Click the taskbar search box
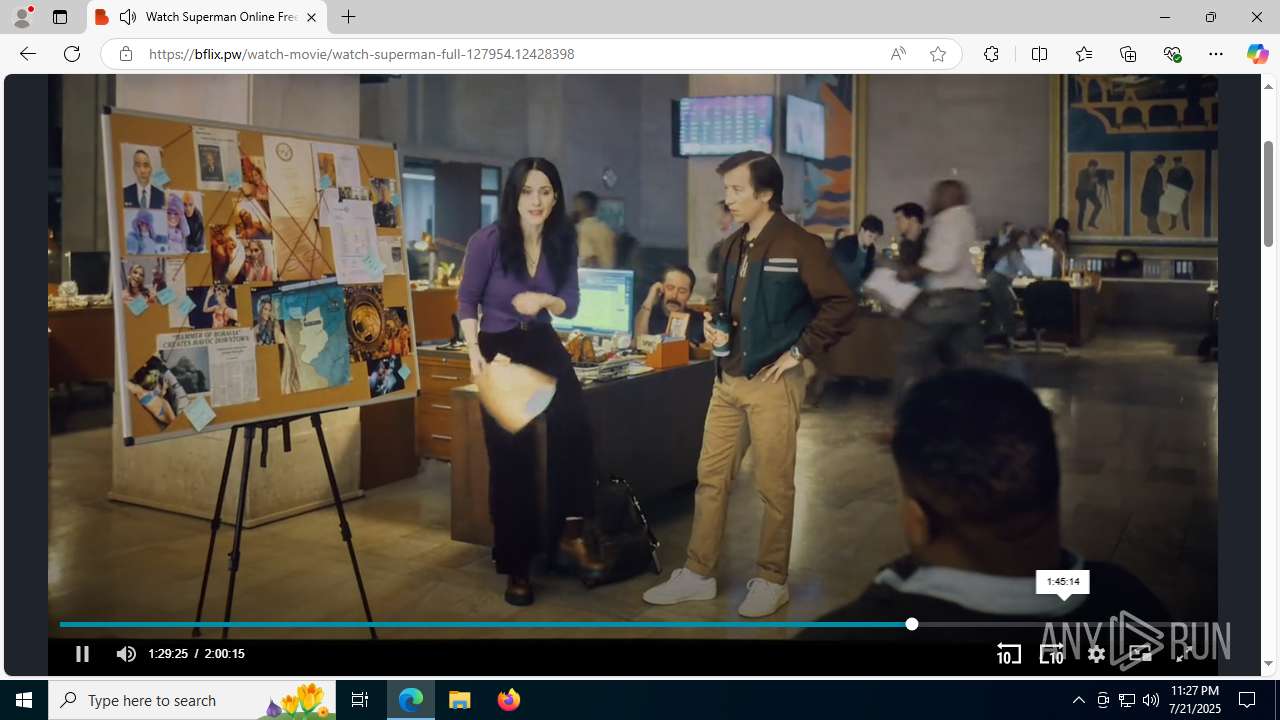Image resolution: width=1280 pixels, height=720 pixels. coord(192,700)
